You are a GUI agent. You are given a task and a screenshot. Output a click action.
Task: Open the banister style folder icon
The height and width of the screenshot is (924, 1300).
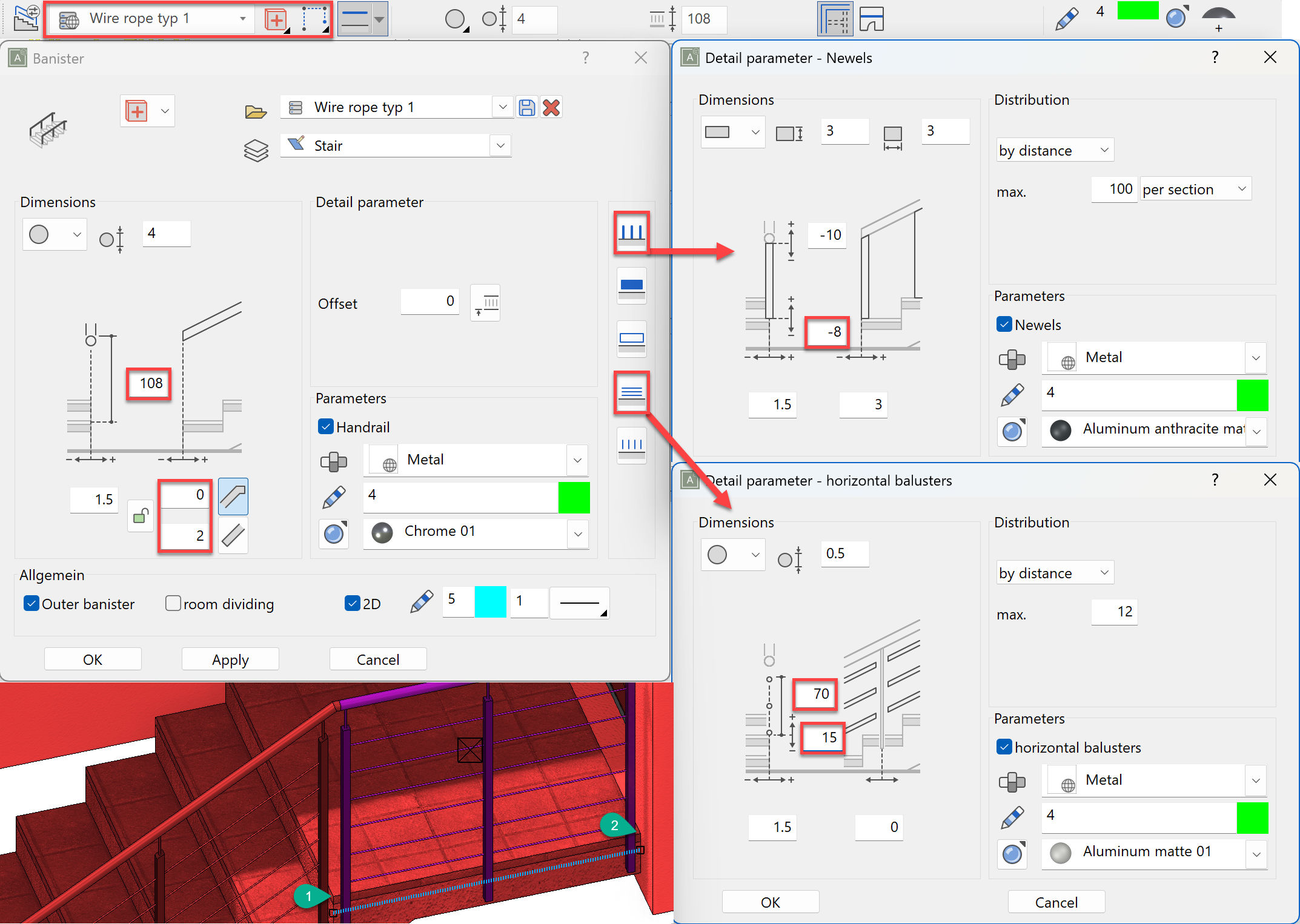point(256,111)
